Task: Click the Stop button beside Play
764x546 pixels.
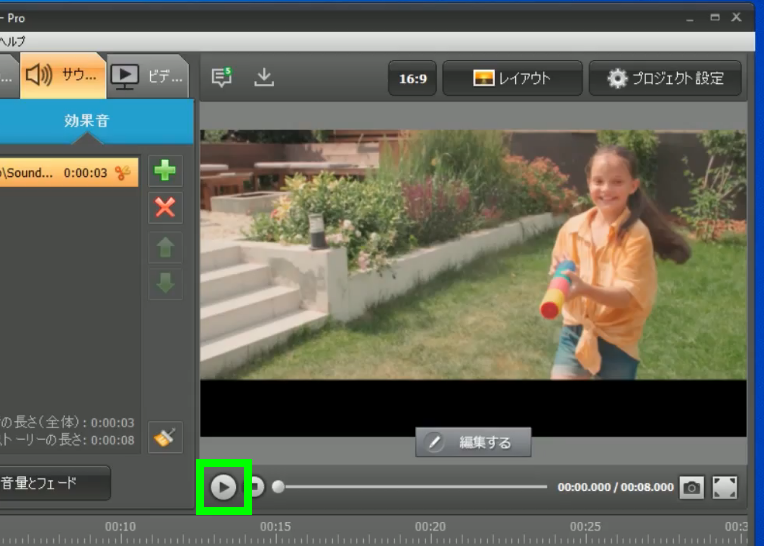Action: pyautogui.click(x=256, y=487)
